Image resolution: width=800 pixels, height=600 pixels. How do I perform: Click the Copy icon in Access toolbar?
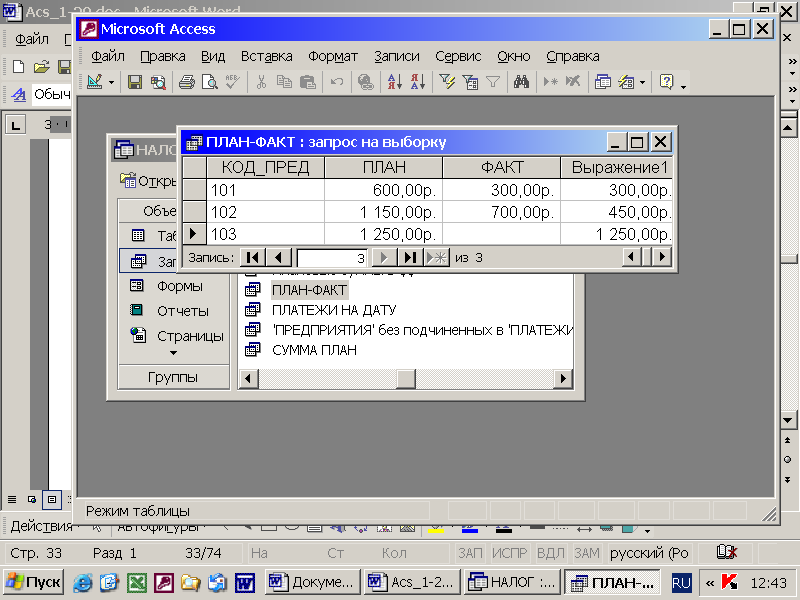coord(284,82)
